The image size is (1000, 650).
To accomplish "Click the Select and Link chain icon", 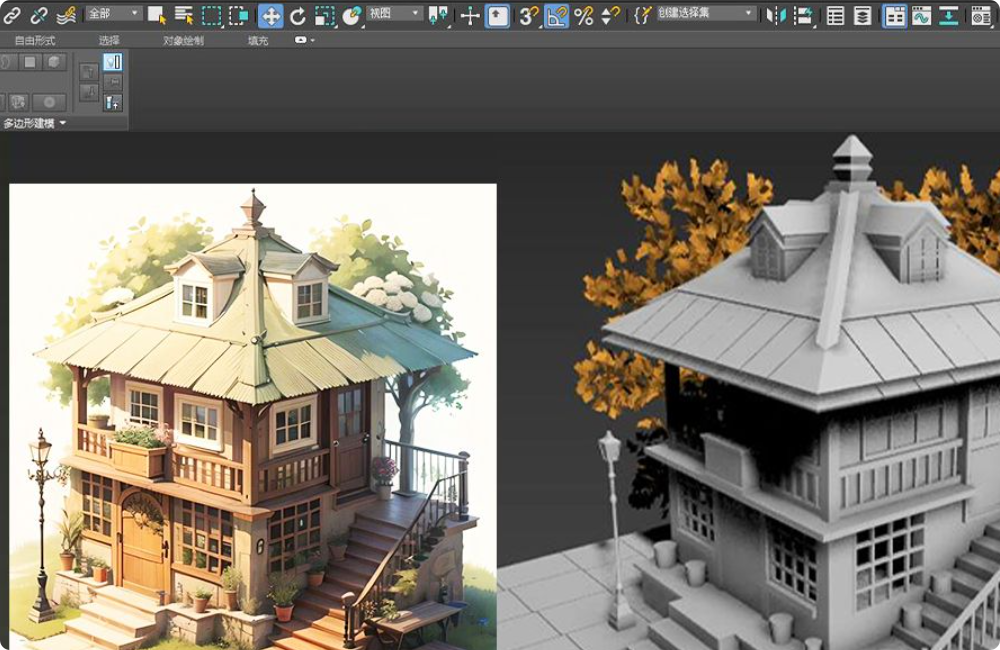I will (x=12, y=15).
